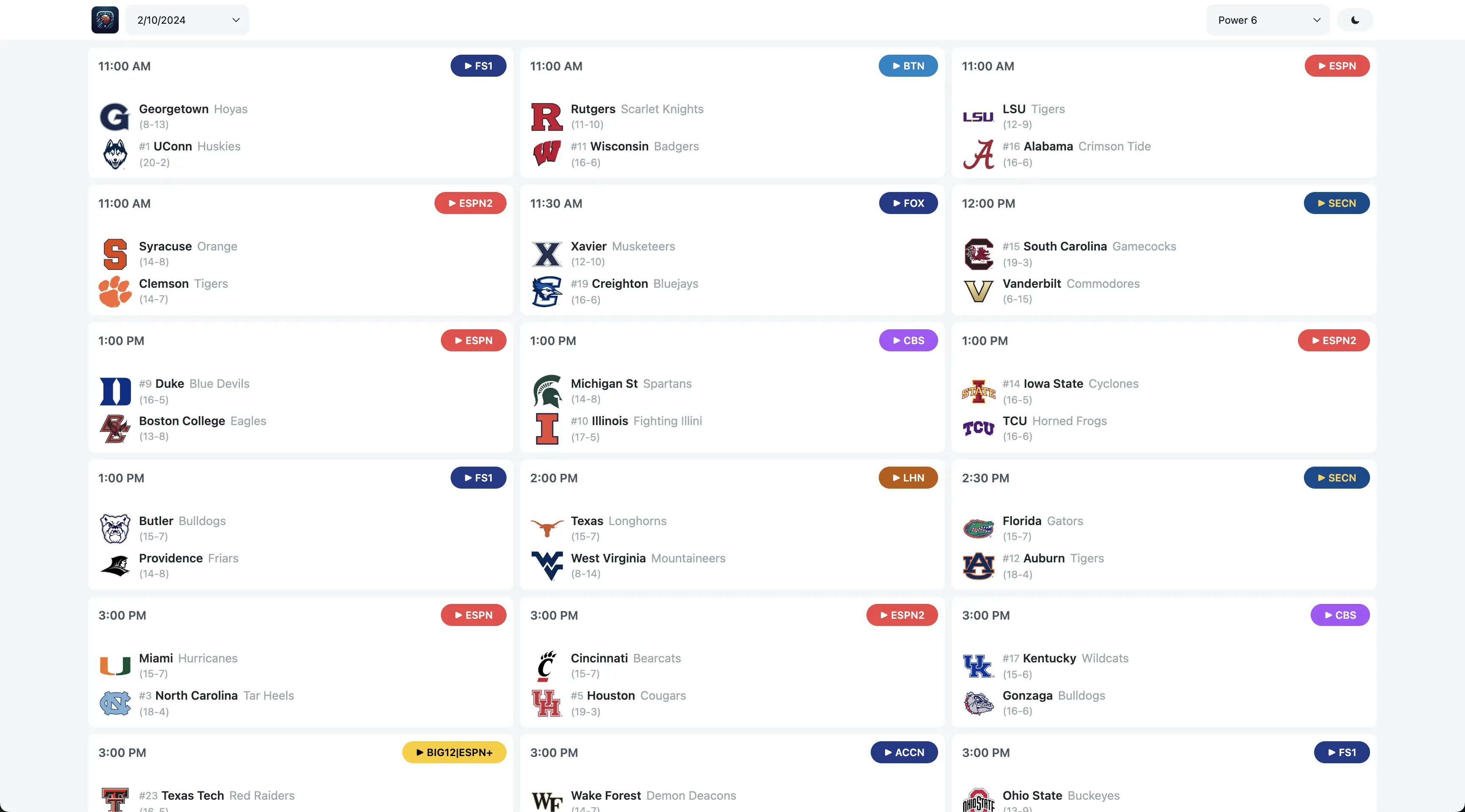Open the Power 6 filter dropdown
Viewport: 1465px width, 812px height.
(1267, 19)
